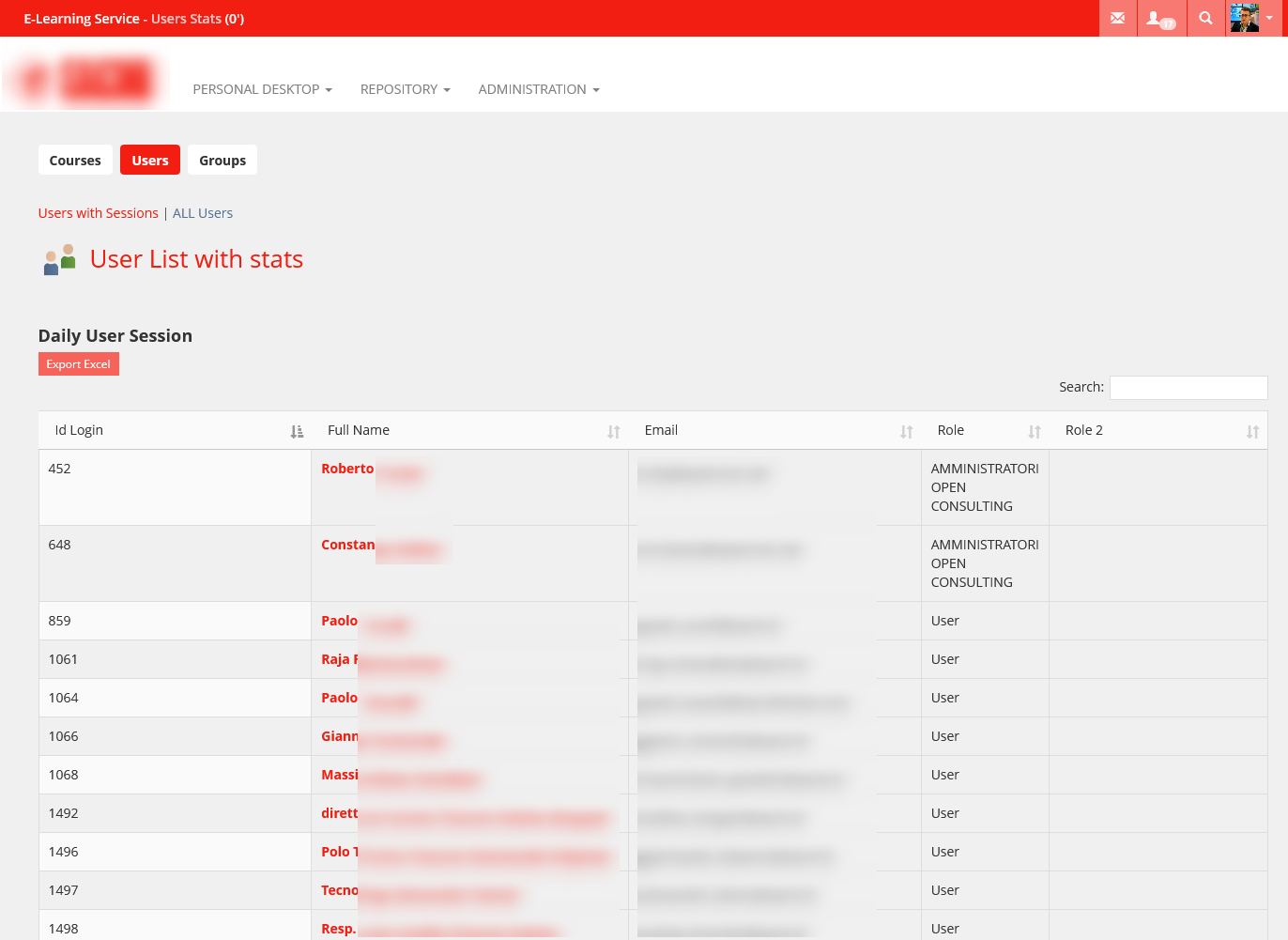The image size is (1288, 940).
Task: Click the Export Excel button
Action: point(78,364)
